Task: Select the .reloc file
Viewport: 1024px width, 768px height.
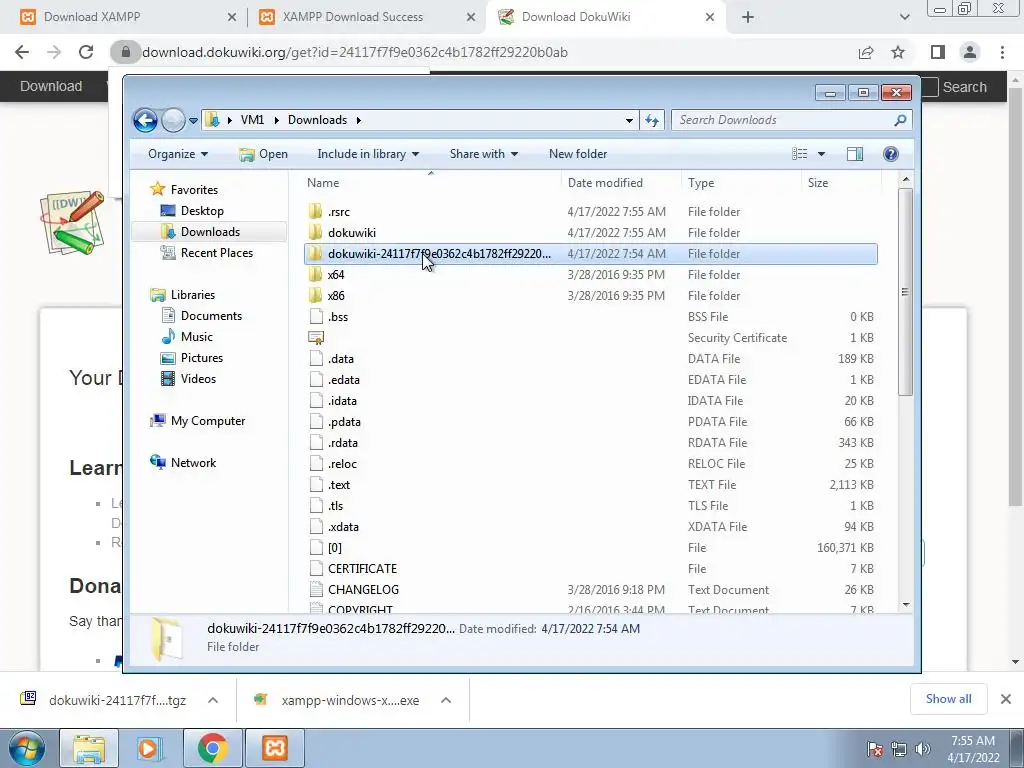Action: tap(590, 464)
